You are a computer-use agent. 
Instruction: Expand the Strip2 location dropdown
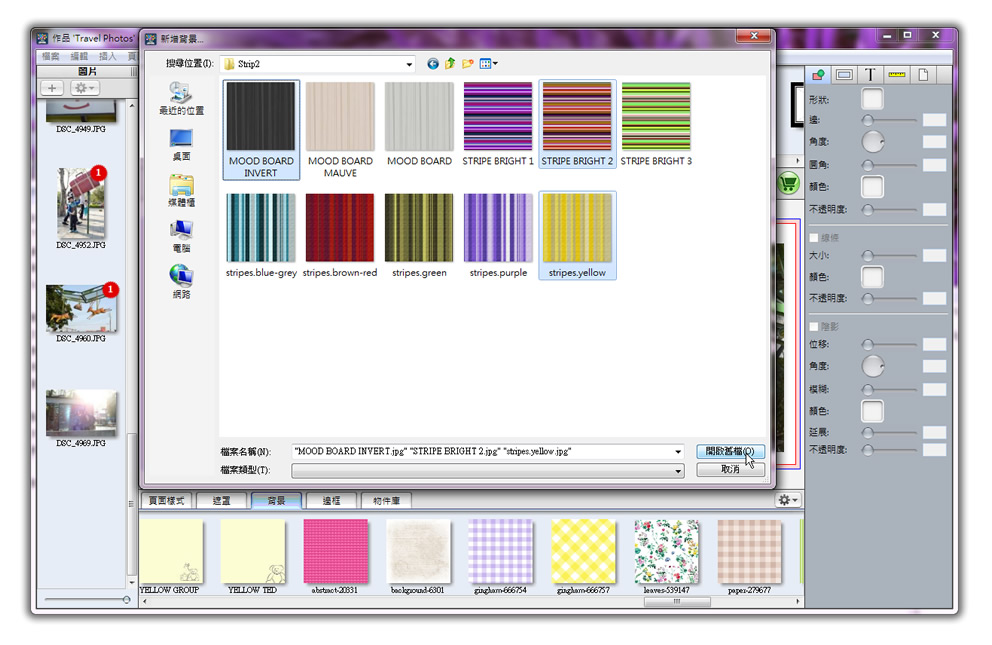tap(409, 65)
